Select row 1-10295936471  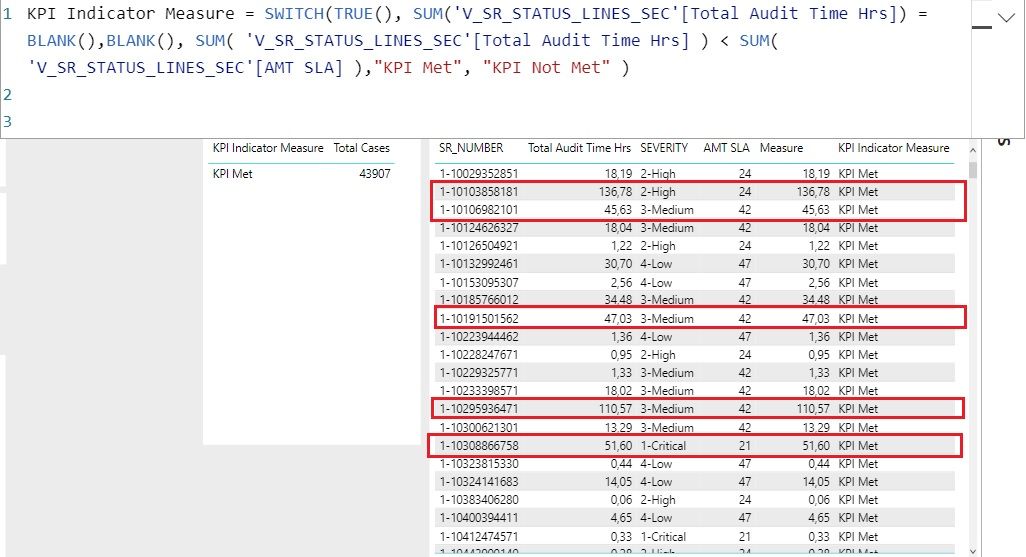pyautogui.click(x=695, y=408)
